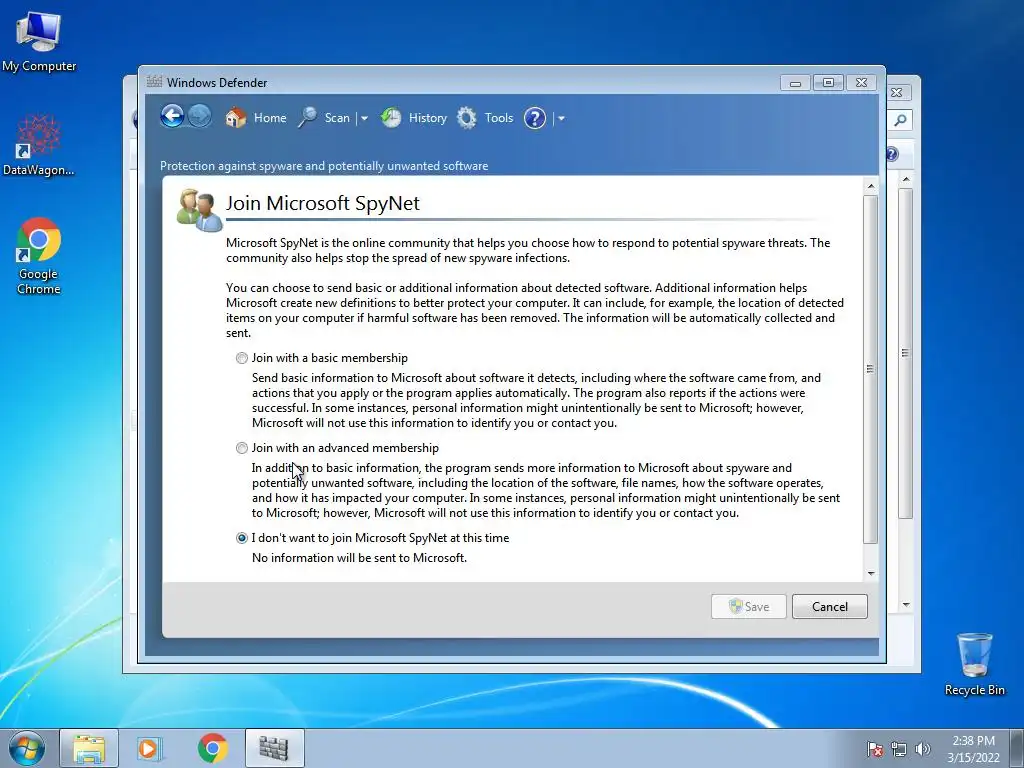Viewport: 1024px width, 768px height.
Task: Click scroll-up arrow in background window
Action: pyautogui.click(x=906, y=179)
